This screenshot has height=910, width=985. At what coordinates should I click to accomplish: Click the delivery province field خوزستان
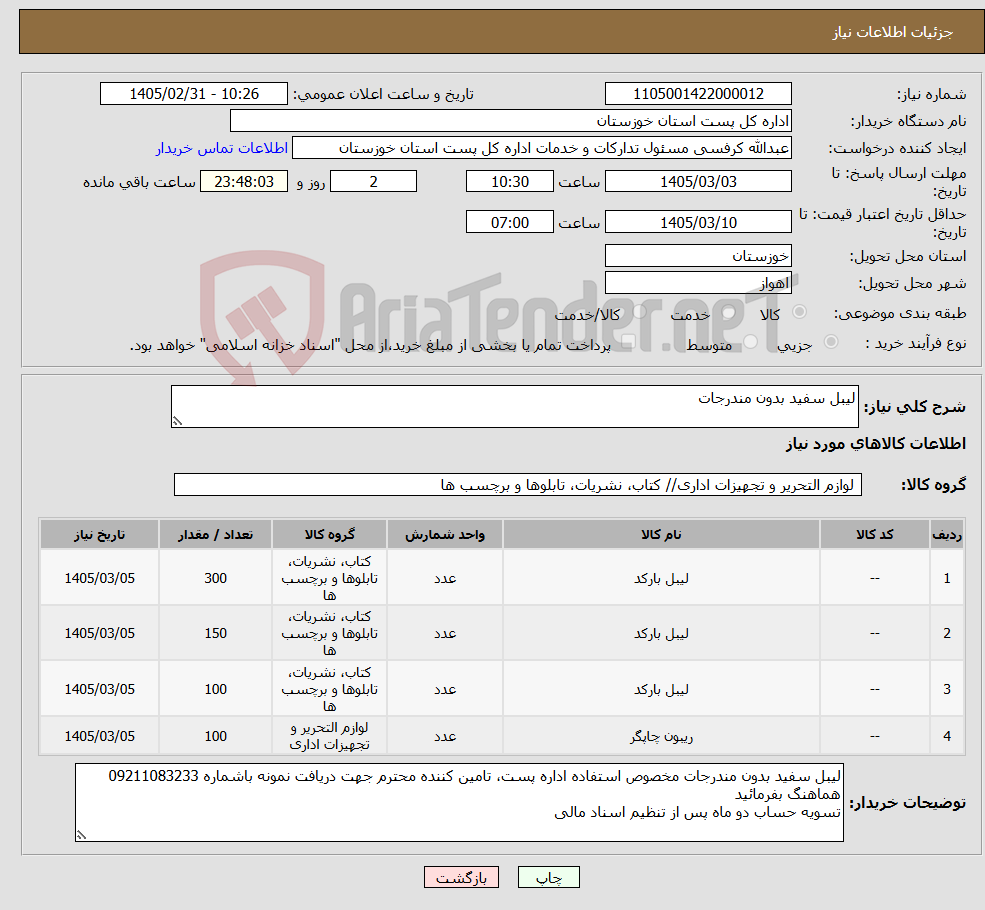698,256
